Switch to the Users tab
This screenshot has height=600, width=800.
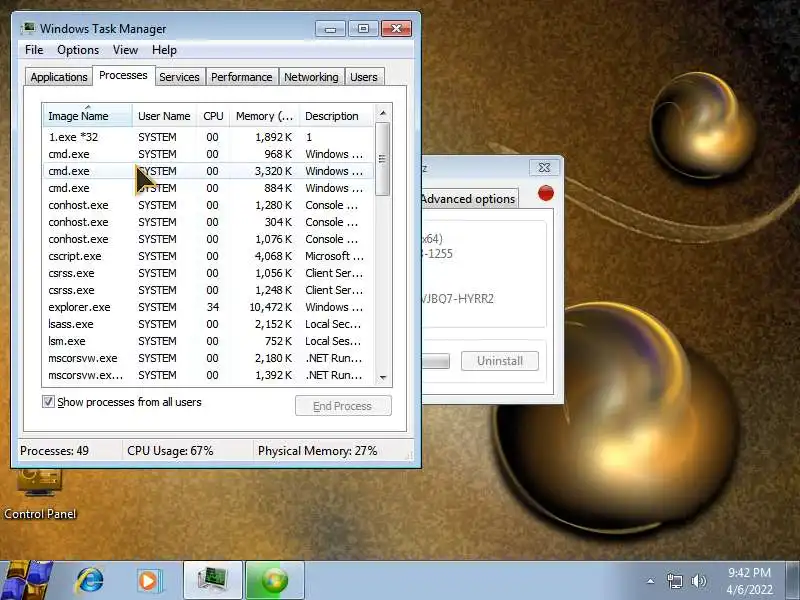click(364, 77)
